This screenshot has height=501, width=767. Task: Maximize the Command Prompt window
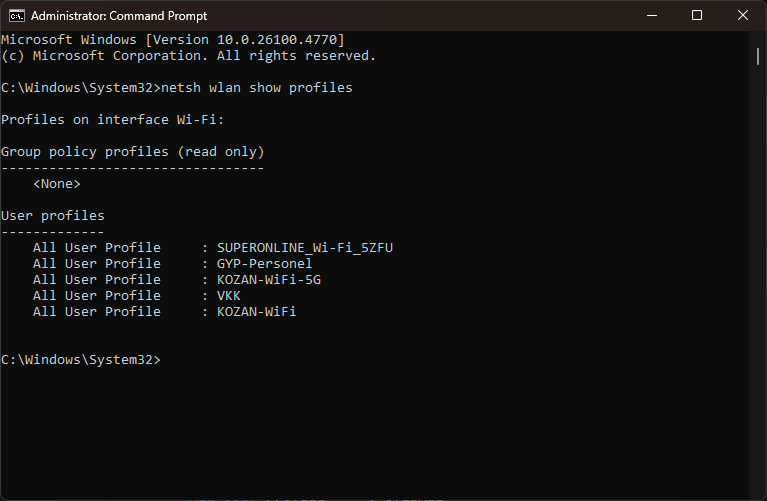pyautogui.click(x=697, y=15)
